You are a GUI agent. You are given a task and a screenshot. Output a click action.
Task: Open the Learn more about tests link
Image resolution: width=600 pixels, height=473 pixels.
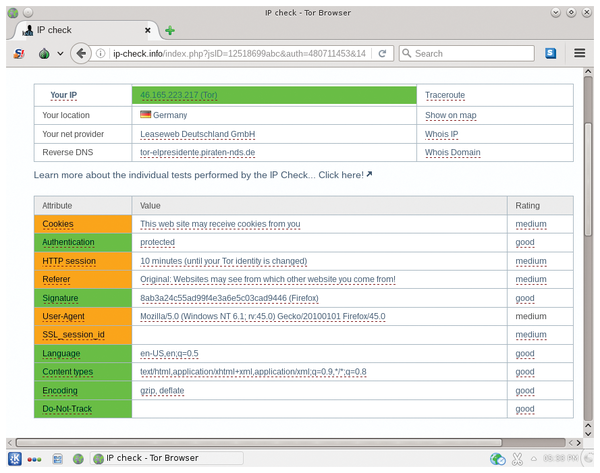coord(203,175)
